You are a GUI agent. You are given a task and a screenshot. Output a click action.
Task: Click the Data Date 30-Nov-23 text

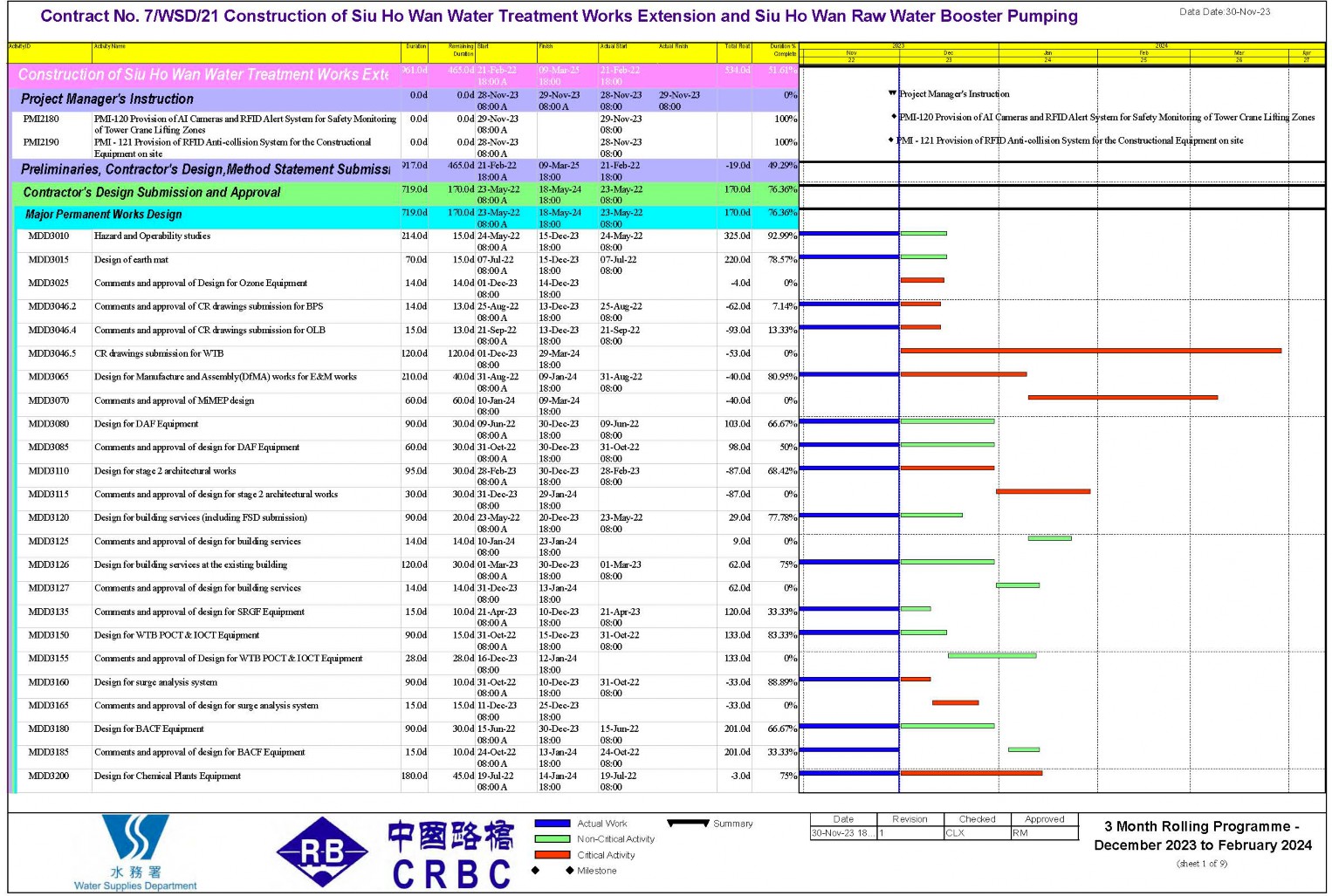pyautogui.click(x=1225, y=12)
